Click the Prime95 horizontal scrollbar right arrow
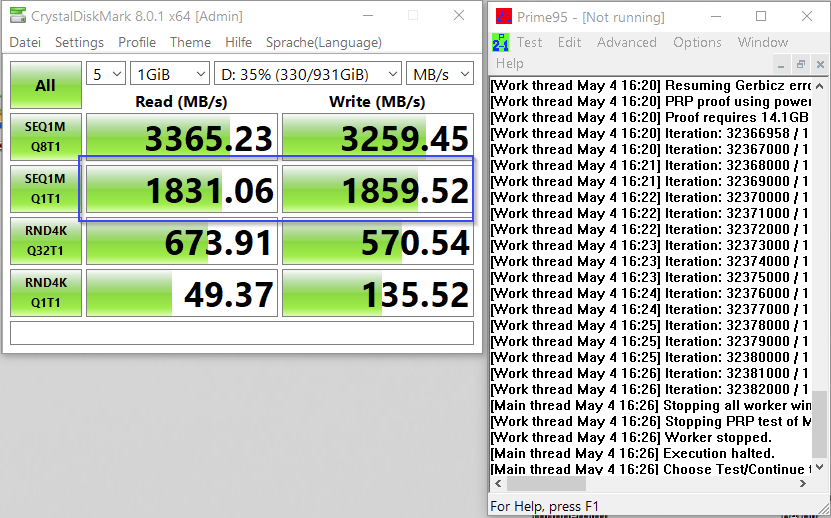This screenshot has height=518, width=831. pos(803,484)
